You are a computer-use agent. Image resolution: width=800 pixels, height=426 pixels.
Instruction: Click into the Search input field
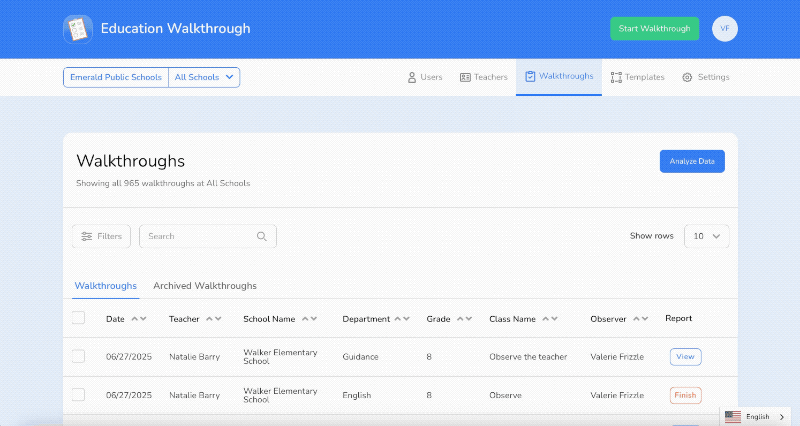pos(198,237)
